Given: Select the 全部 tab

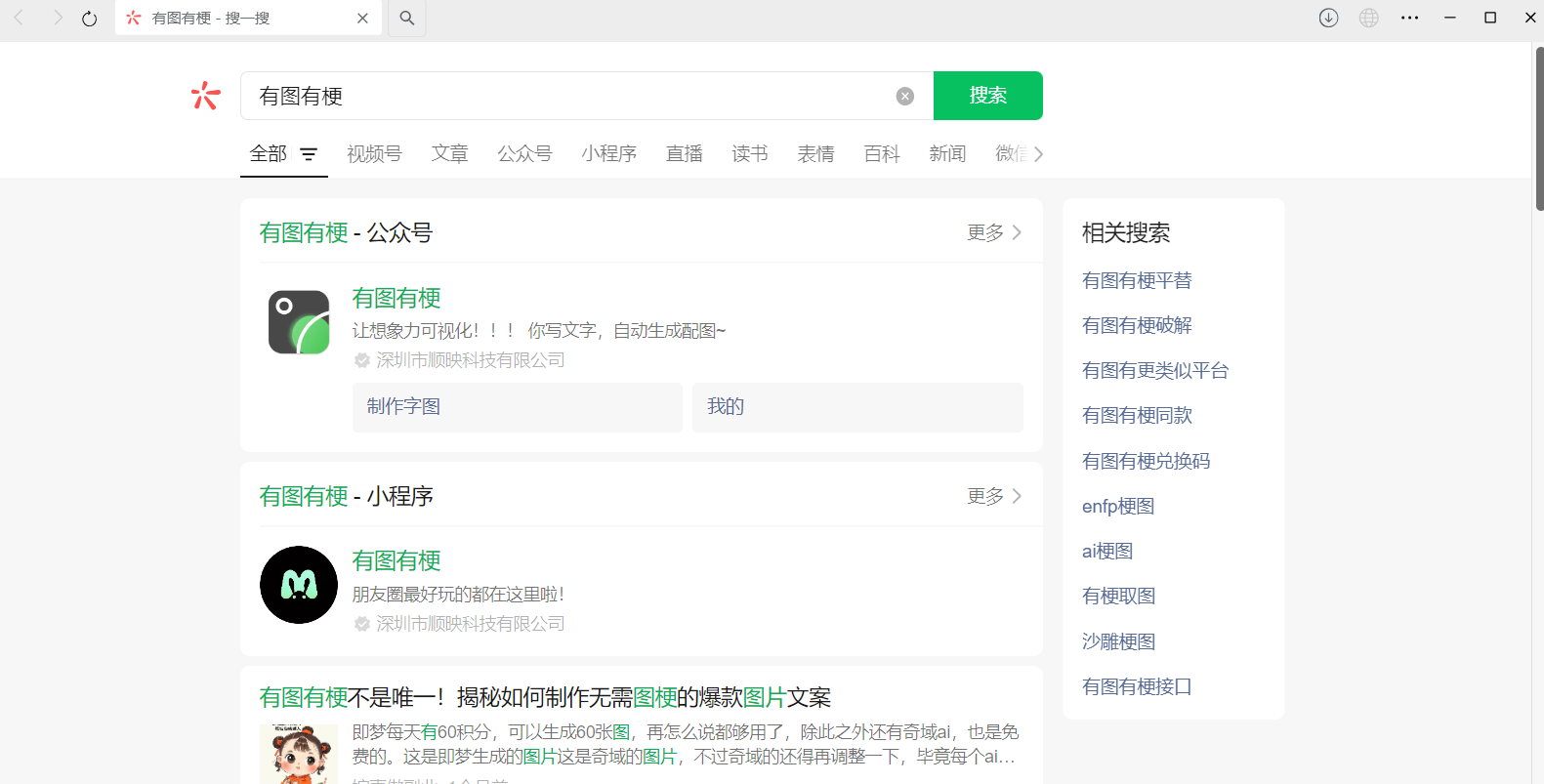Looking at the screenshot, I should [x=269, y=154].
